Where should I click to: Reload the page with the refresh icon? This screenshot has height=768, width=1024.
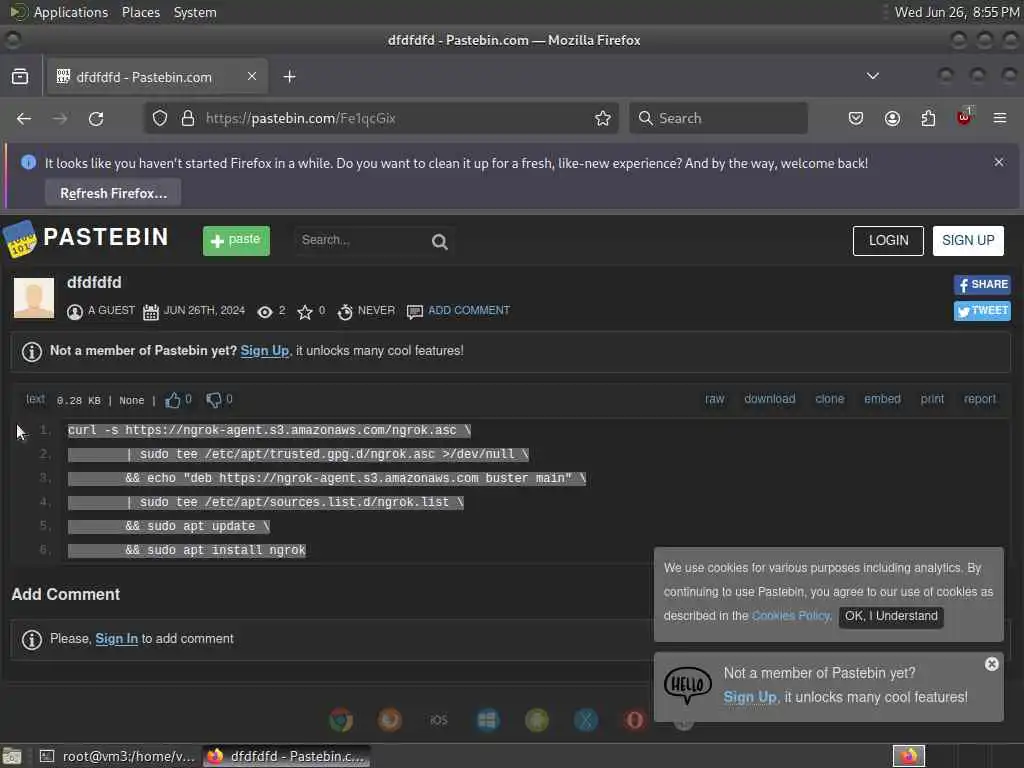(x=96, y=118)
